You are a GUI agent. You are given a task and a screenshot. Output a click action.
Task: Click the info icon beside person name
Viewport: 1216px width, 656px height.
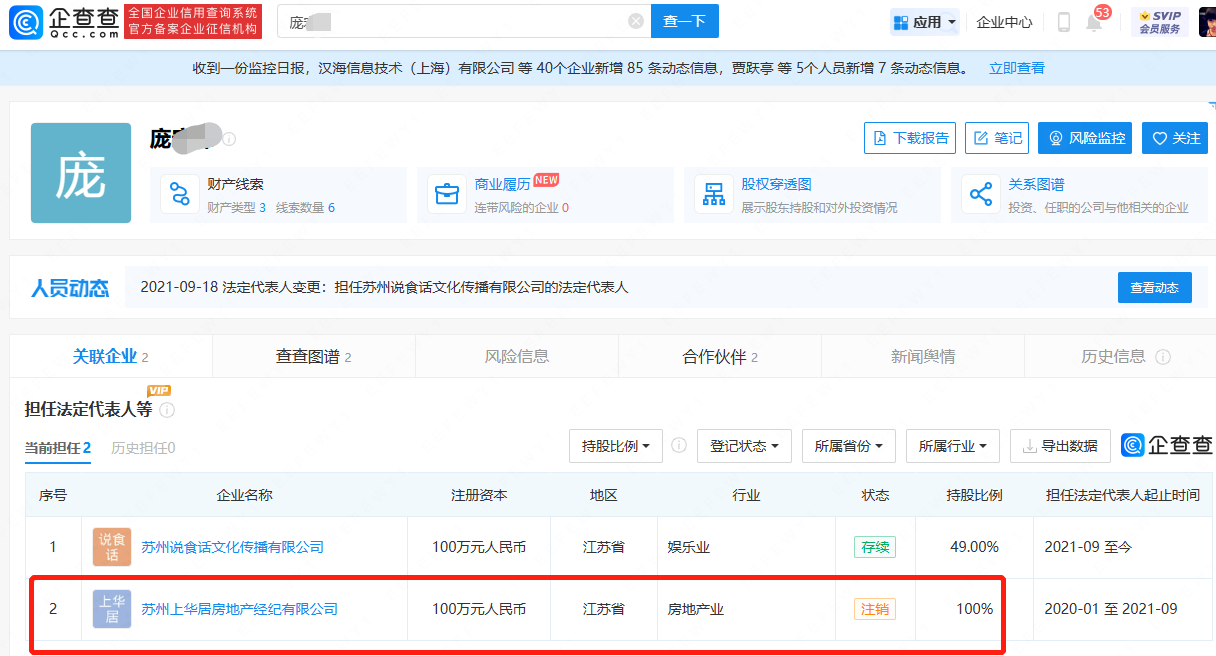click(229, 138)
